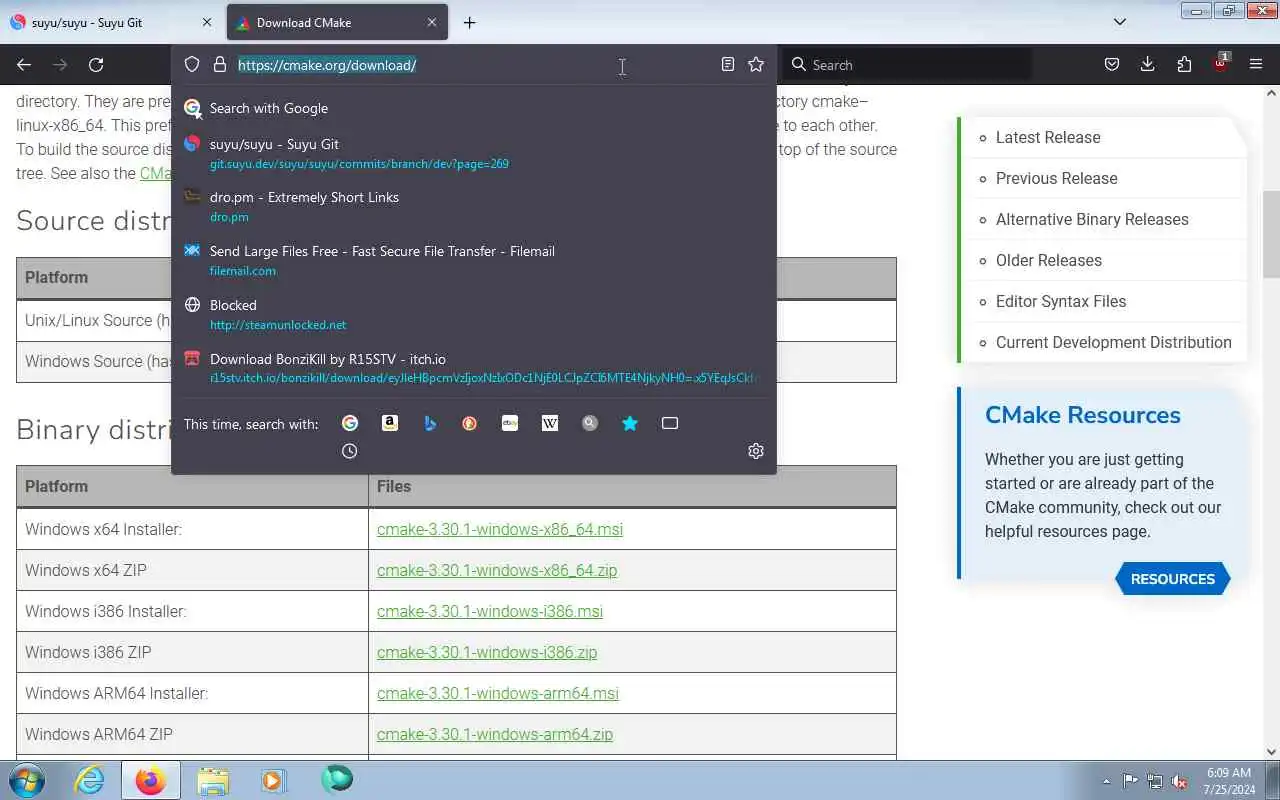Choose Search with Google suggestion
The width and height of the screenshot is (1280, 800).
474,108
